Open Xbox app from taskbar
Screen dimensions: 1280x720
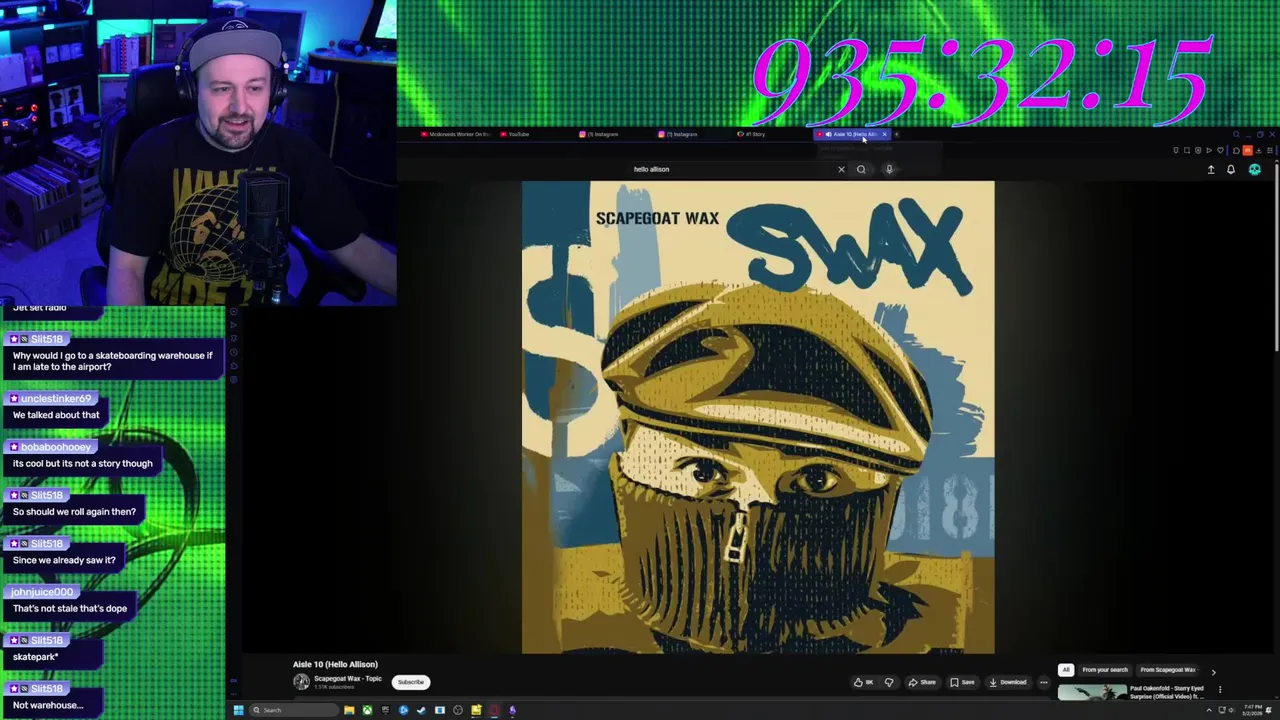tap(367, 710)
